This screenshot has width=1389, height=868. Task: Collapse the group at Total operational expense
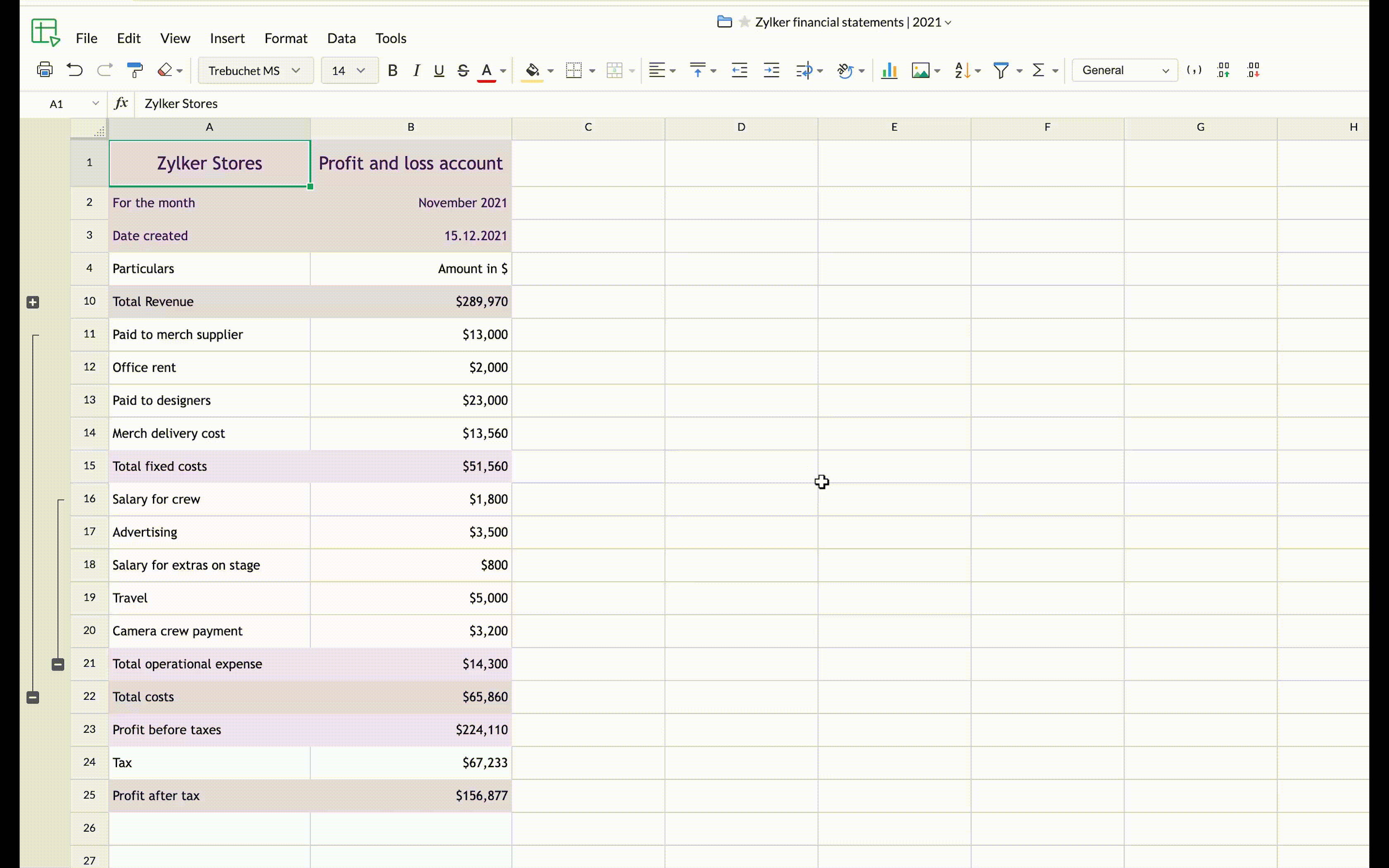click(58, 665)
